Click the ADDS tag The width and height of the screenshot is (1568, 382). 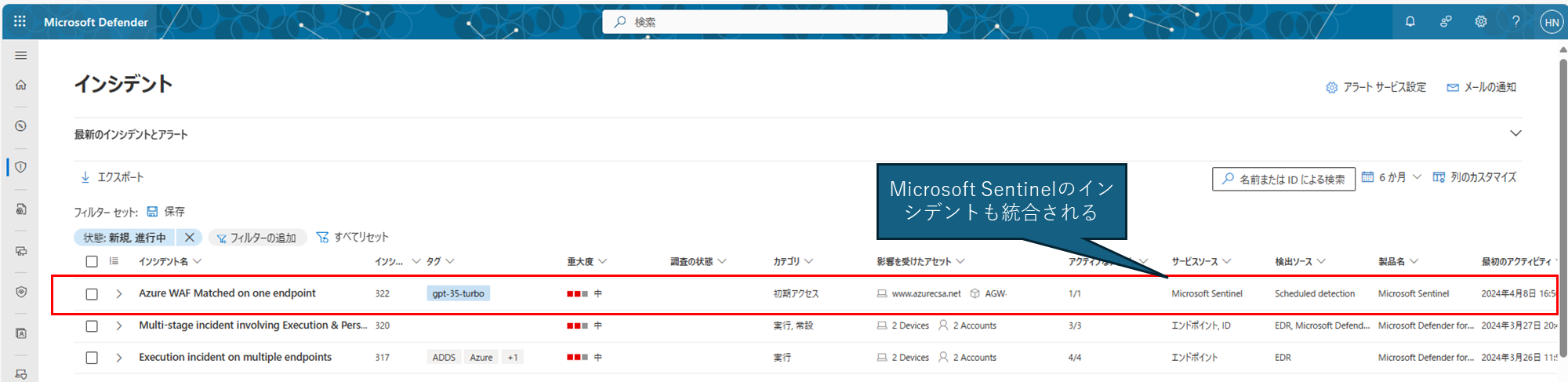[444, 358]
